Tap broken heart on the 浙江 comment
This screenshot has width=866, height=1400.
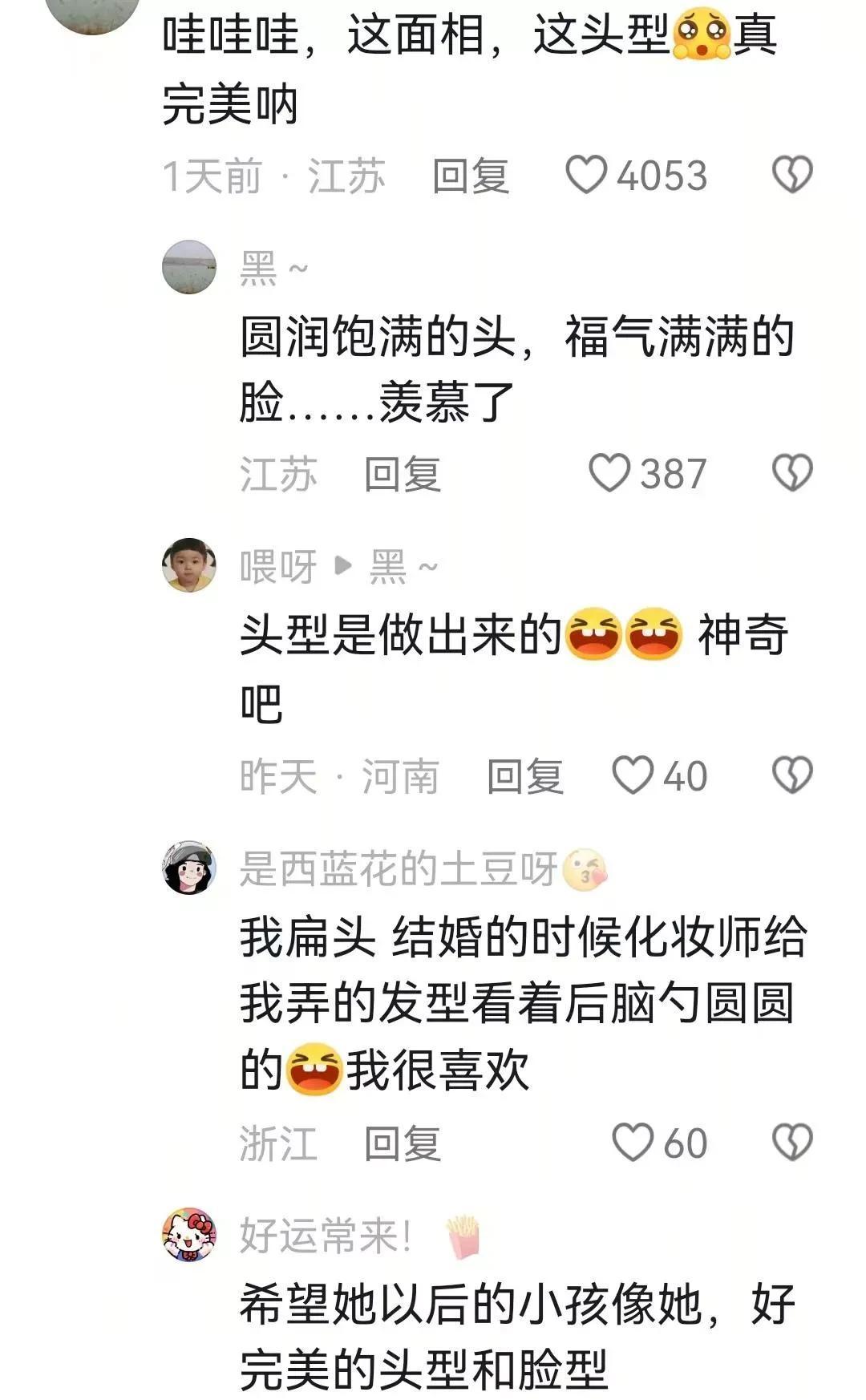click(792, 1143)
